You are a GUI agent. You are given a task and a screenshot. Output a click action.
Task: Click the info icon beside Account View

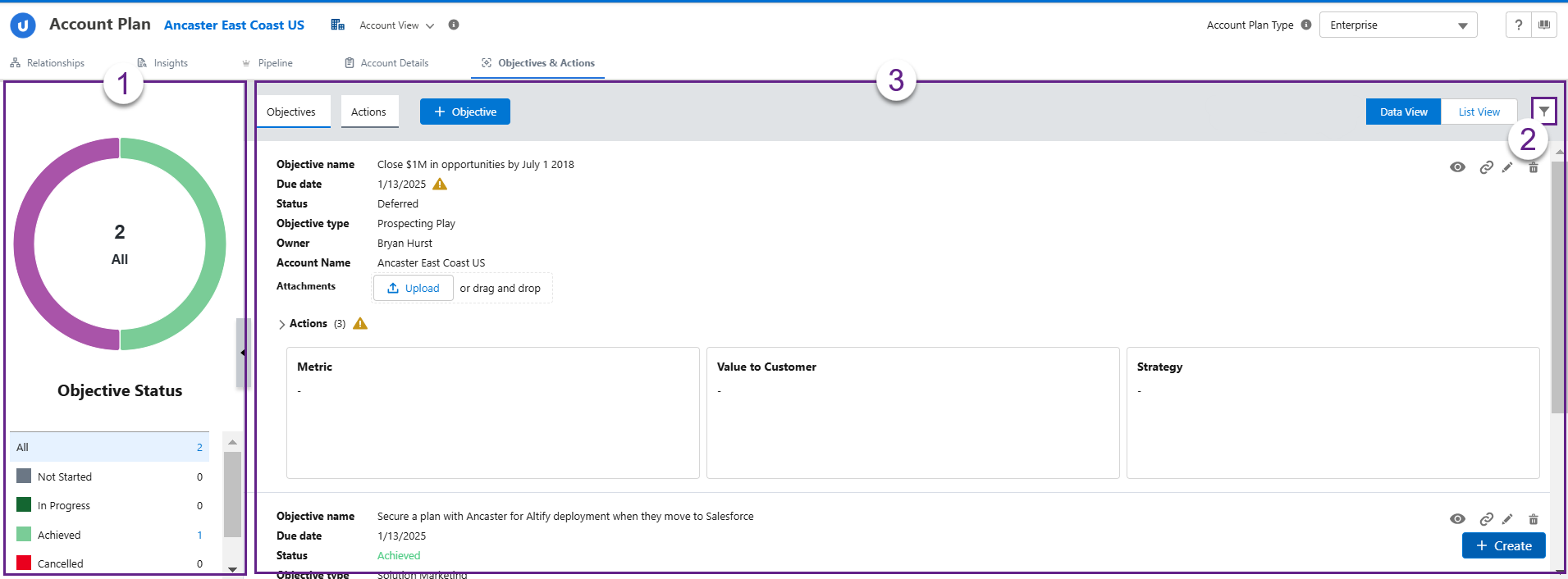pyautogui.click(x=454, y=25)
